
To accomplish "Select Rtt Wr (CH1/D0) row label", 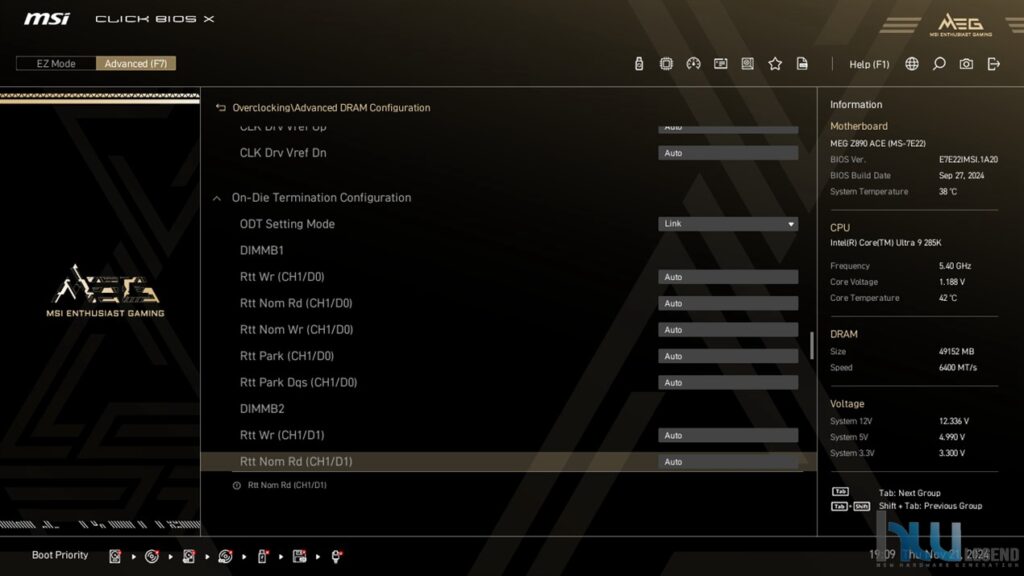I will point(282,277).
